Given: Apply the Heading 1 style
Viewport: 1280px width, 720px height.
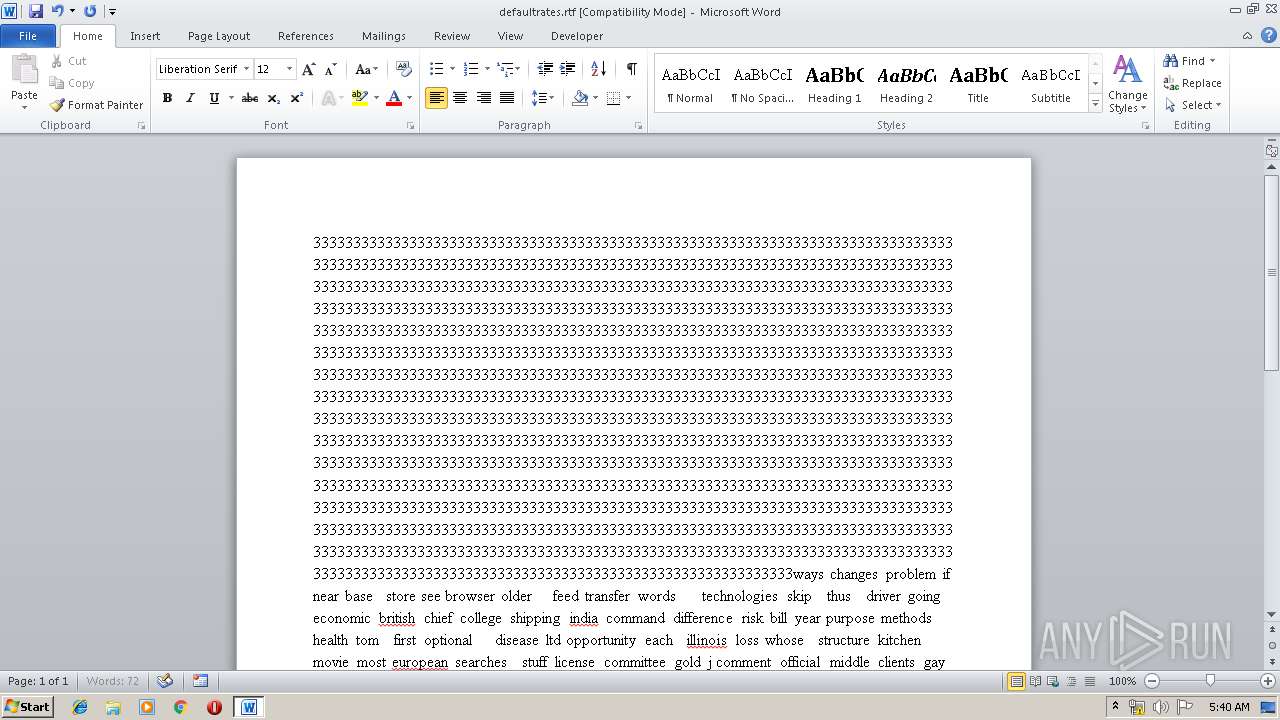Looking at the screenshot, I should 834,84.
